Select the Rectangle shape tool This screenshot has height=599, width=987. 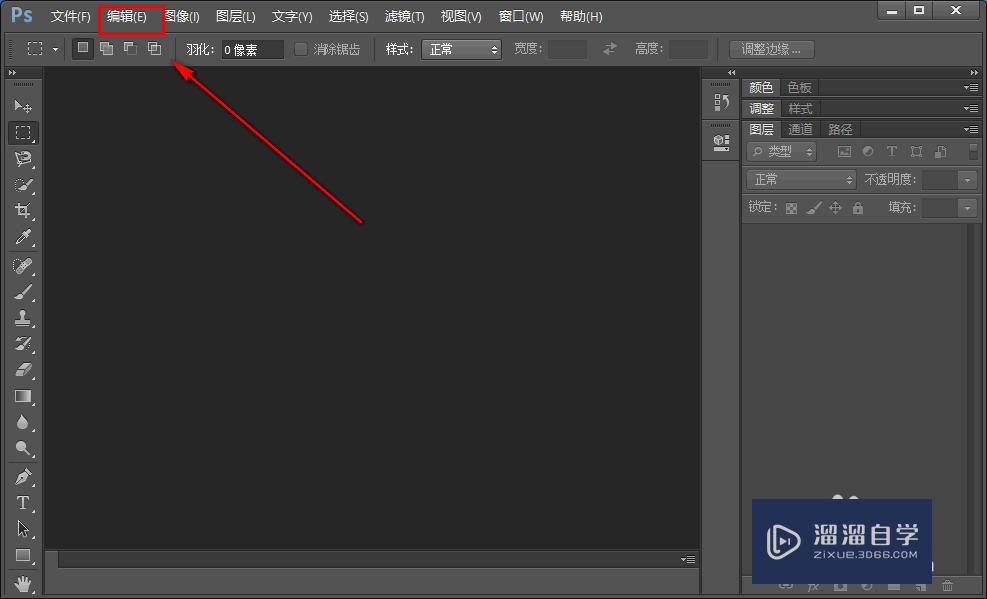(23, 555)
